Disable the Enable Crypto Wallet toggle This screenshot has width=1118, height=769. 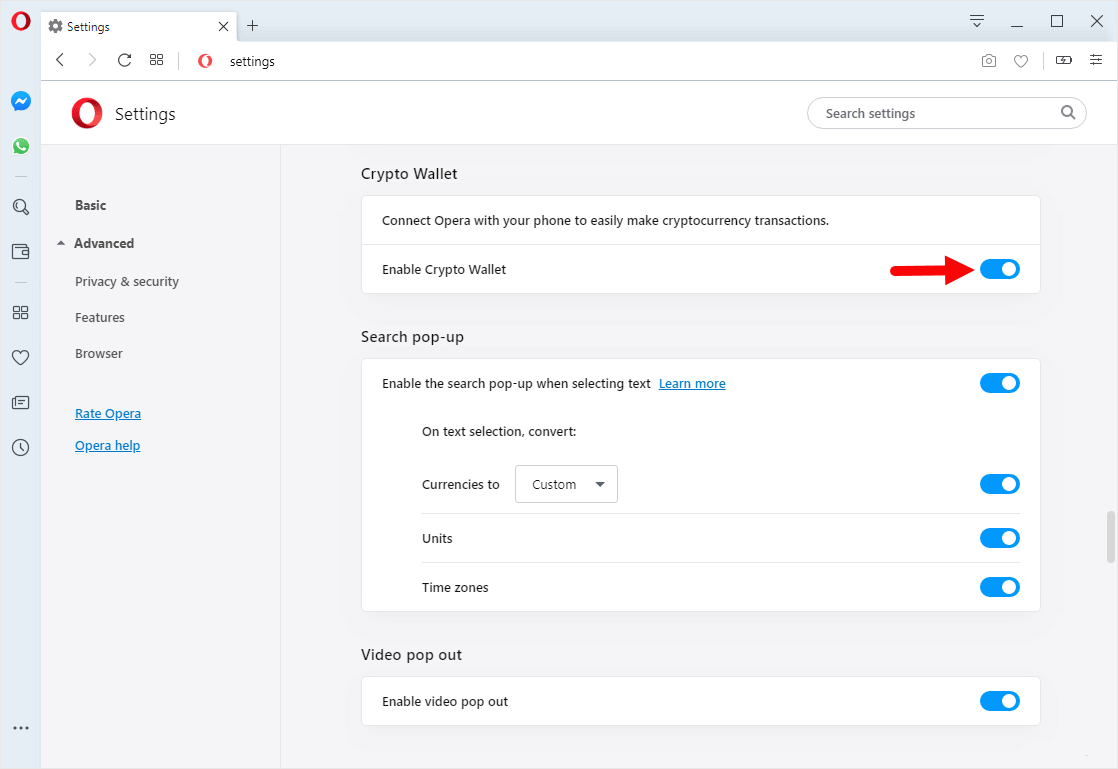point(1000,269)
